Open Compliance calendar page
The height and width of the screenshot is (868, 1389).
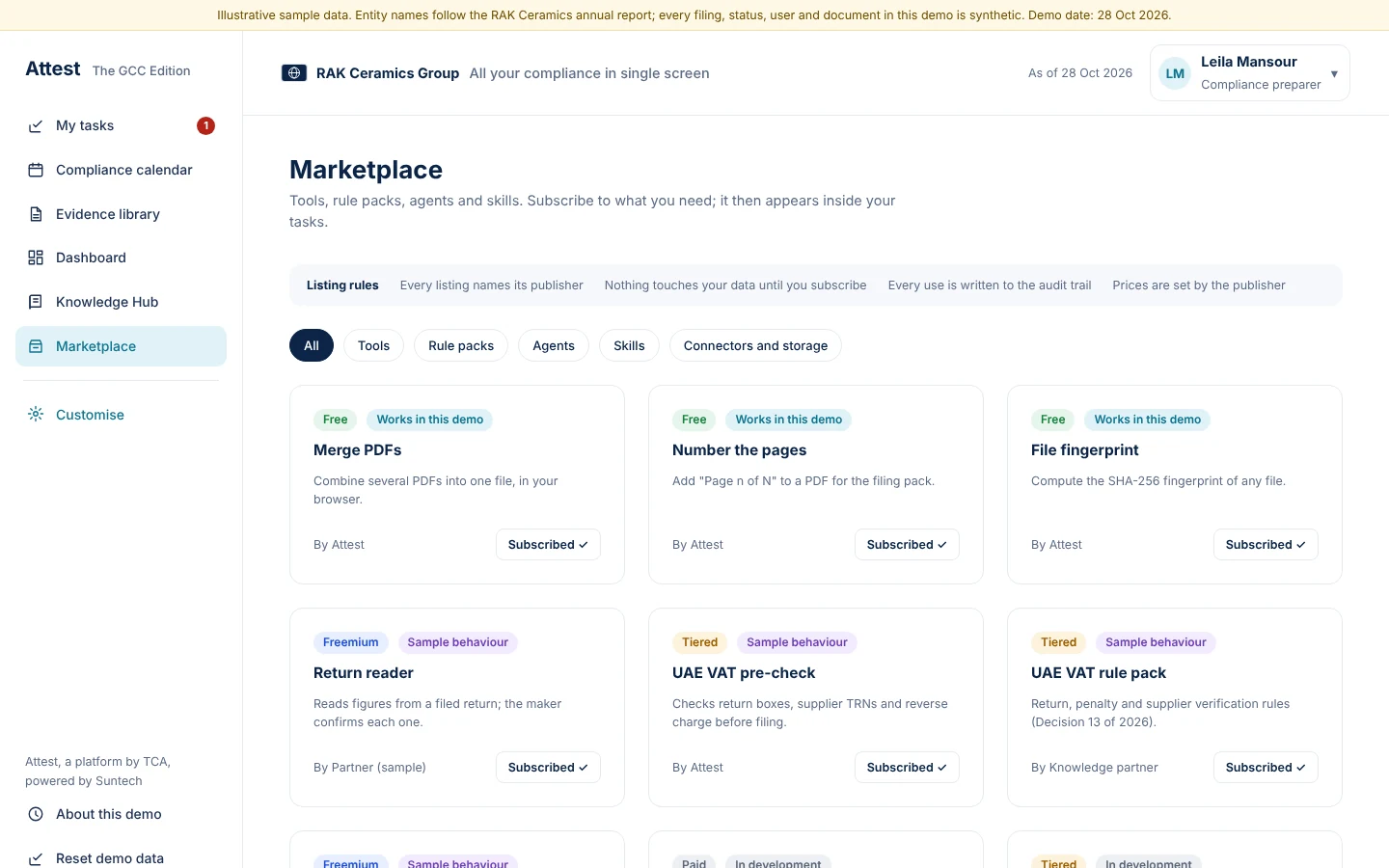tap(121, 170)
